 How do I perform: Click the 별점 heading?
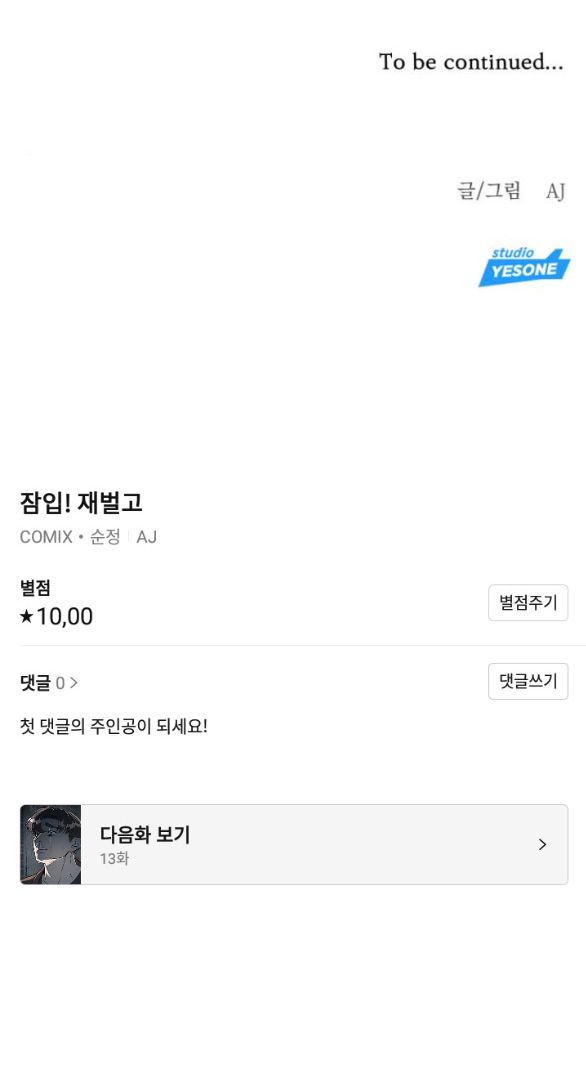(35, 588)
